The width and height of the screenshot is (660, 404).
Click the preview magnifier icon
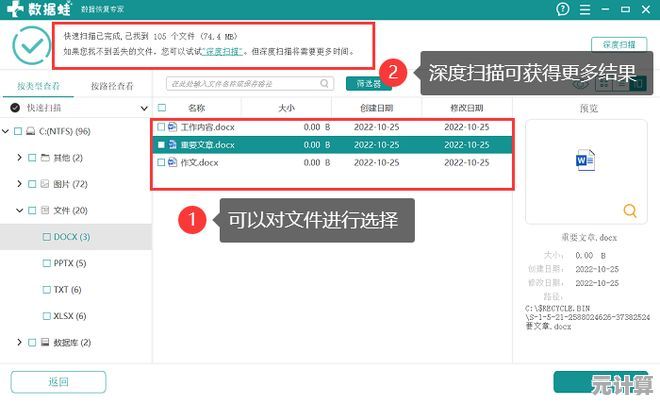630,210
